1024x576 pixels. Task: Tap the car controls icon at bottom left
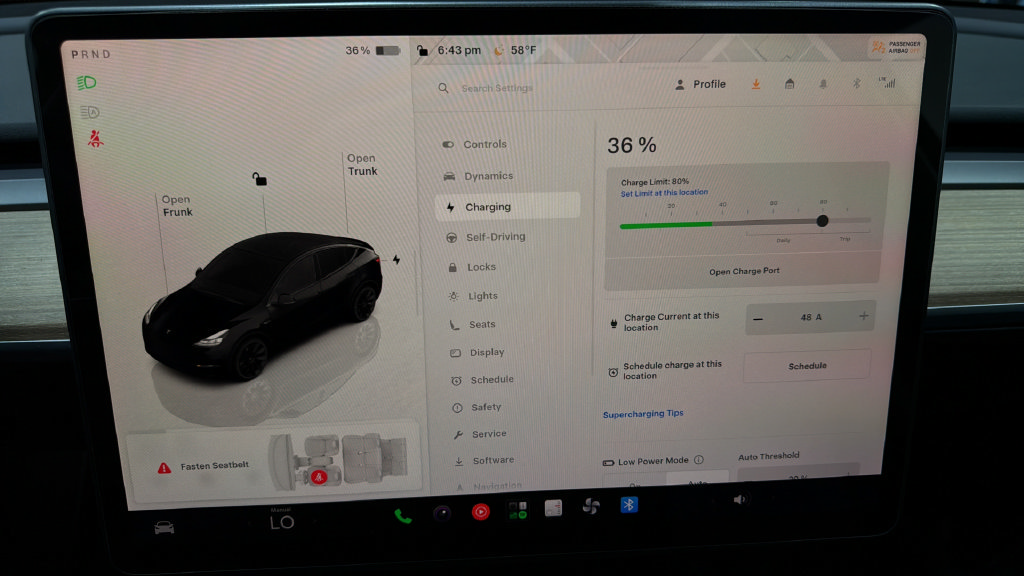click(164, 527)
